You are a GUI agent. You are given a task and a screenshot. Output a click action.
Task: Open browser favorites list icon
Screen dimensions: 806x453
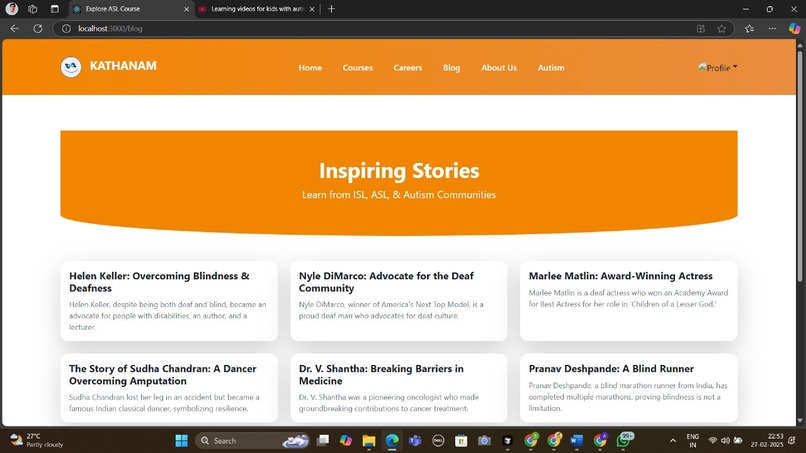749,29
